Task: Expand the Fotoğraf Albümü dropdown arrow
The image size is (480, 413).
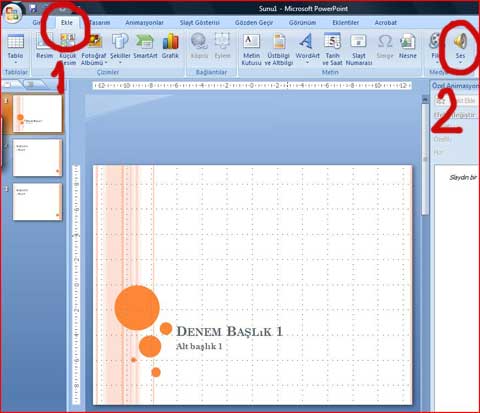Action: pos(106,63)
